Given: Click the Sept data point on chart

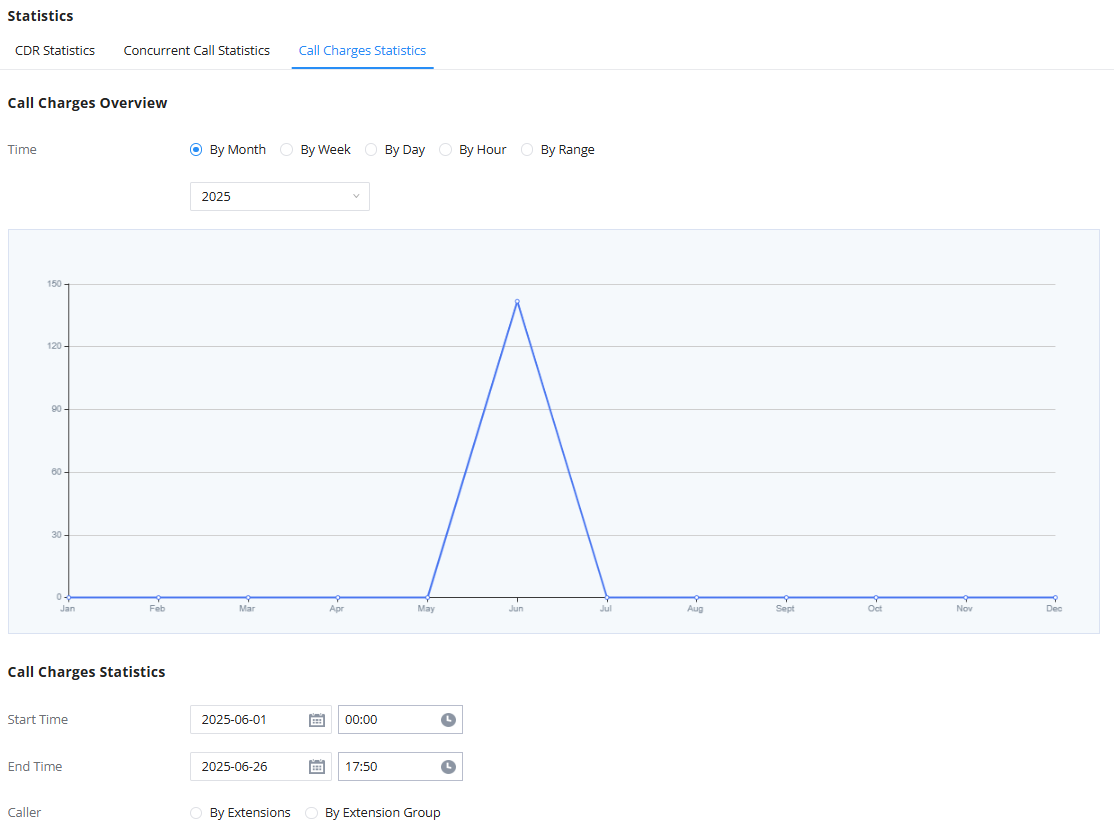Looking at the screenshot, I should [x=786, y=597].
